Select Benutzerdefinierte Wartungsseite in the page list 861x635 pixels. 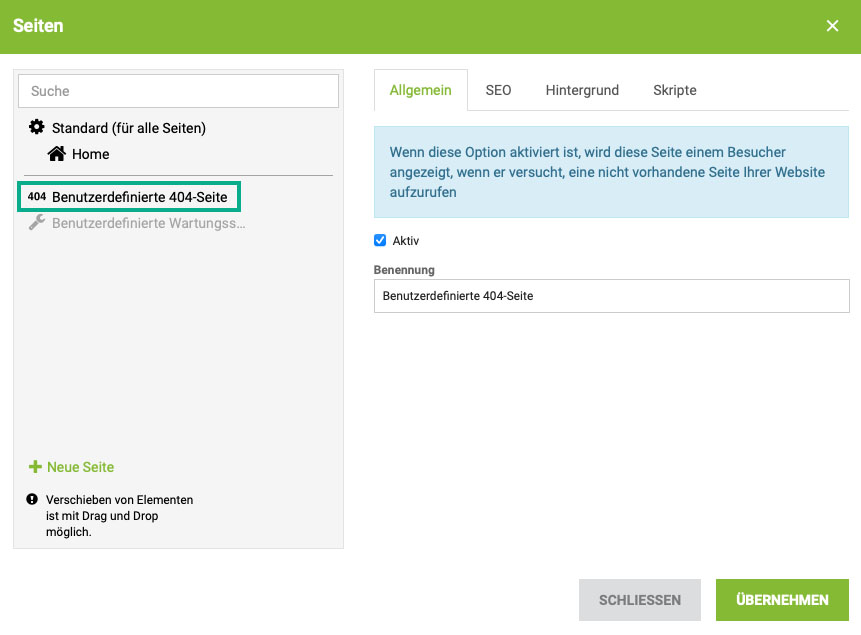[149, 223]
